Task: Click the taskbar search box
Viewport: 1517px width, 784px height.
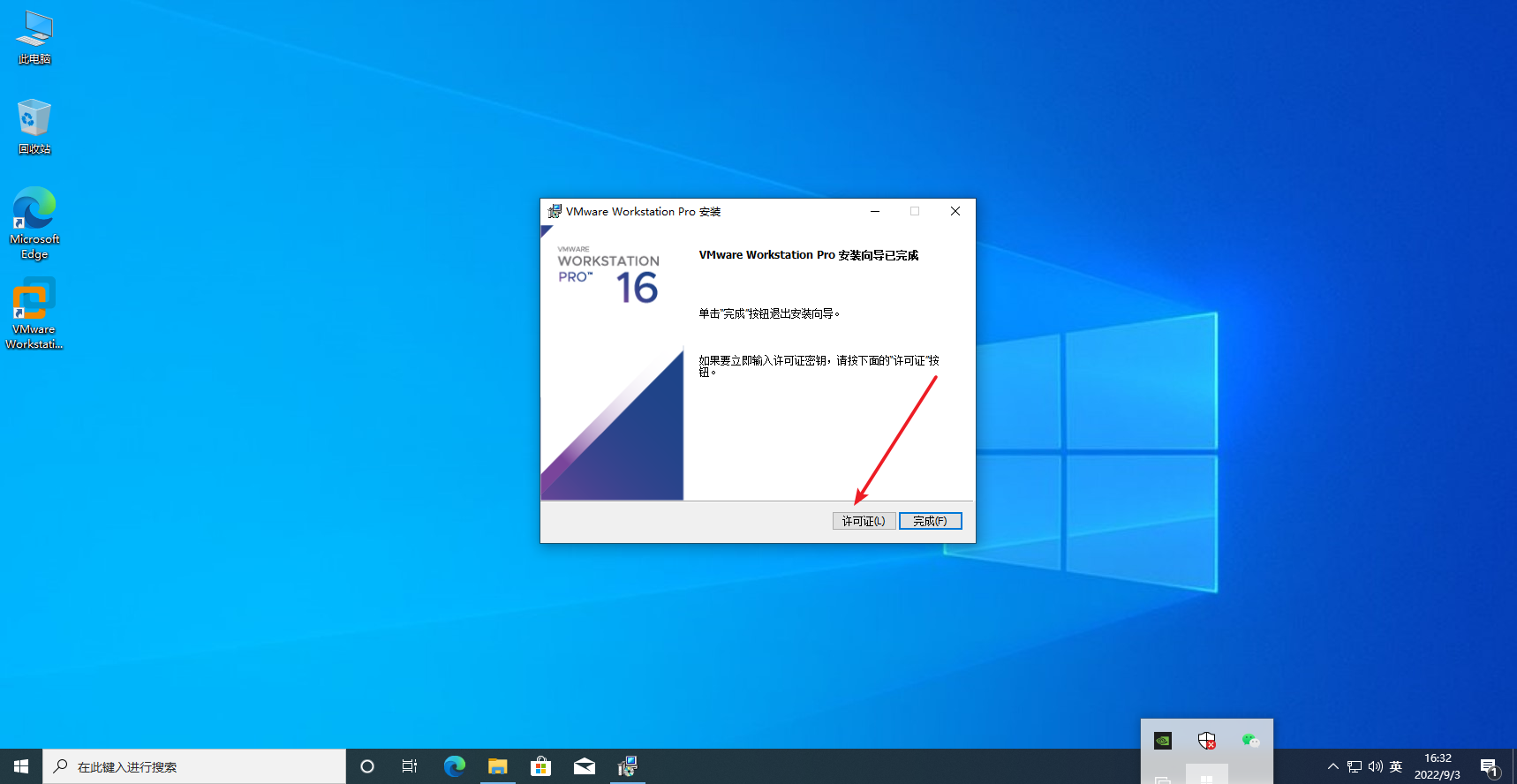Action: (x=194, y=766)
